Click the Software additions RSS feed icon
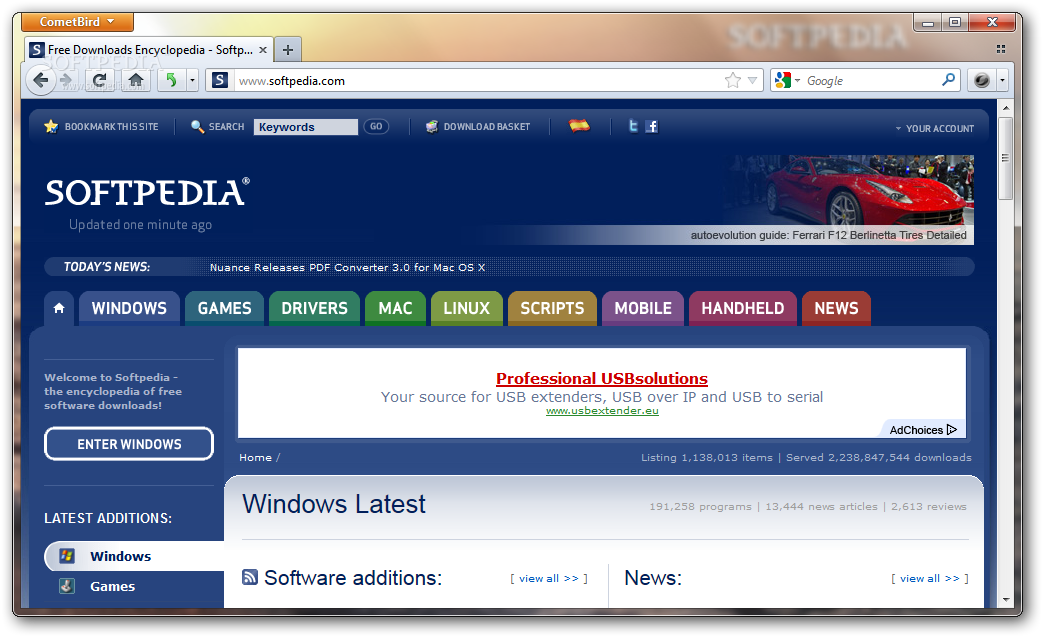Image resolution: width=1043 pixels, height=637 pixels. click(x=249, y=577)
